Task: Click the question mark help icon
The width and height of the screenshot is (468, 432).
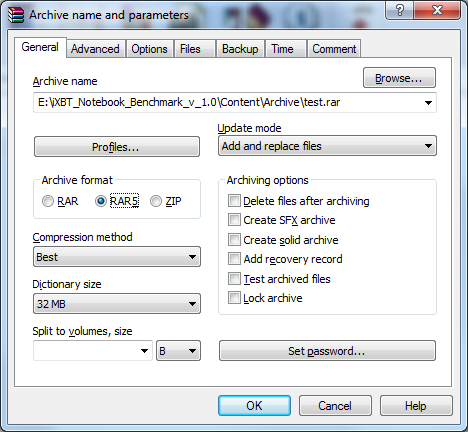Action: tap(400, 10)
